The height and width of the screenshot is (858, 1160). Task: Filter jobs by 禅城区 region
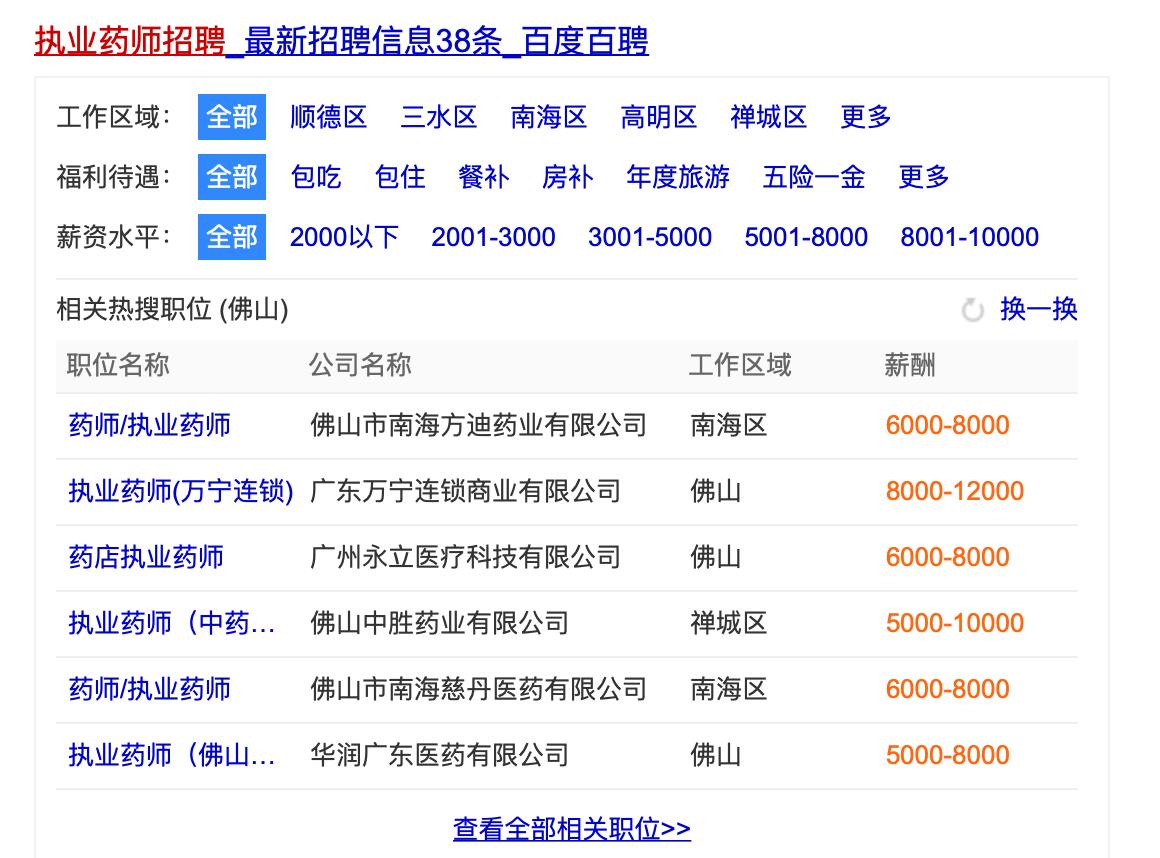pyautogui.click(x=768, y=118)
